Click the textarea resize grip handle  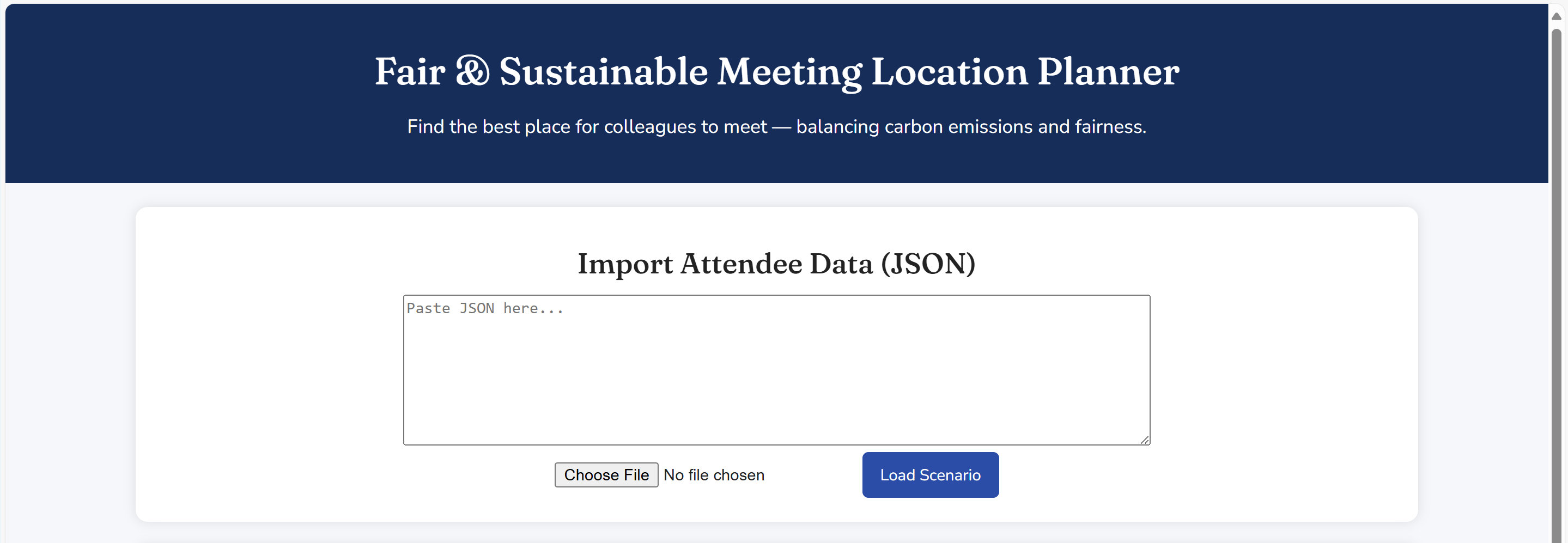(x=1144, y=440)
